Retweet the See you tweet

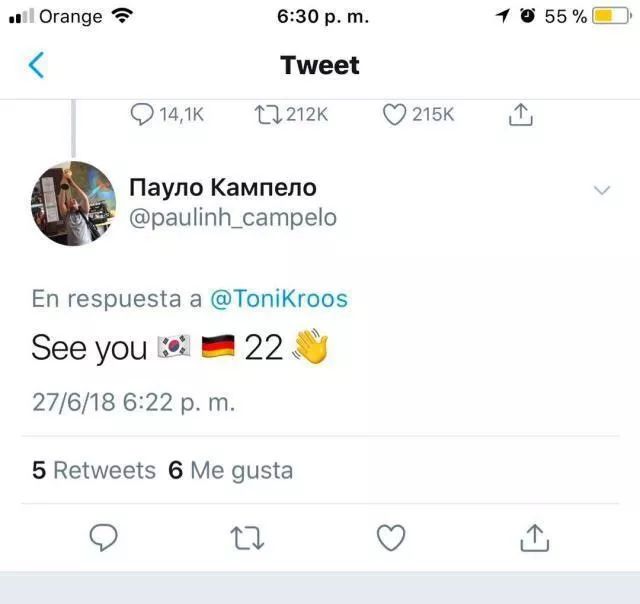point(247,539)
